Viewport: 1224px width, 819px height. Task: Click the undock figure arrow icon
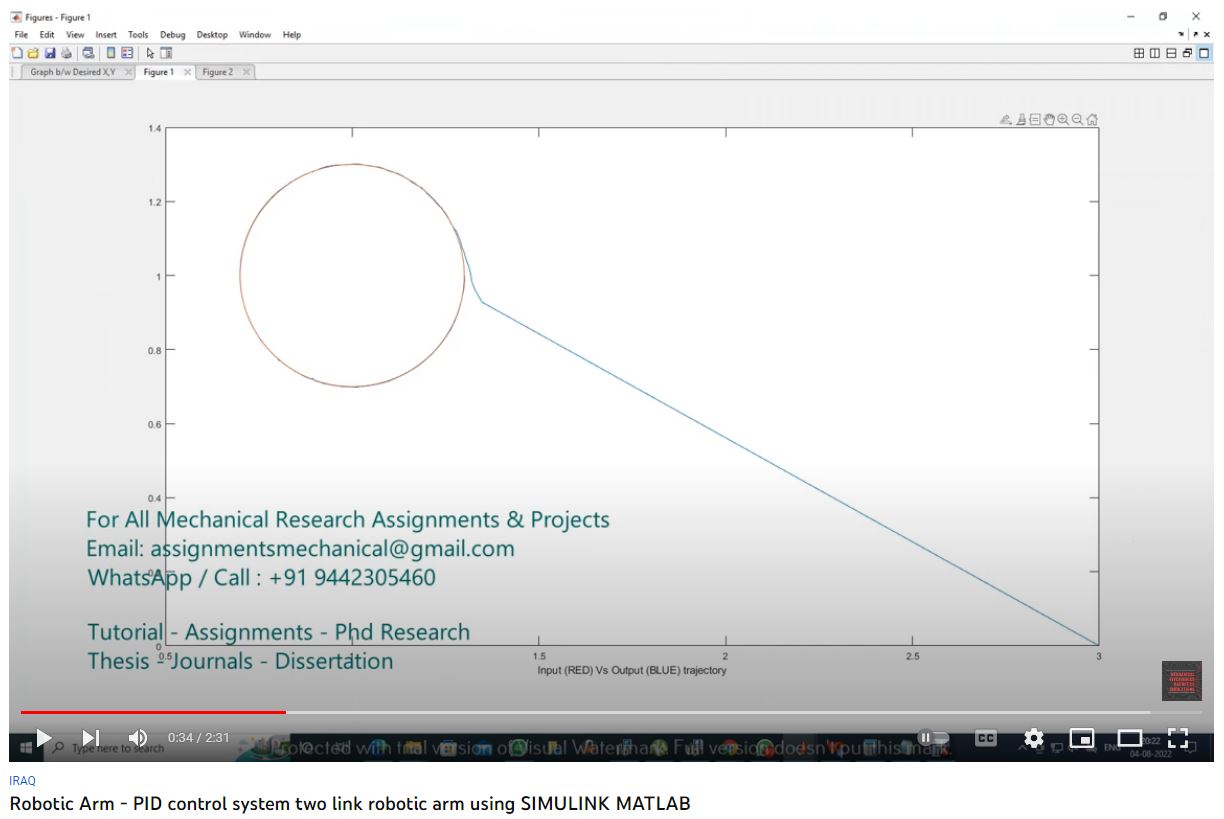(x=1196, y=34)
